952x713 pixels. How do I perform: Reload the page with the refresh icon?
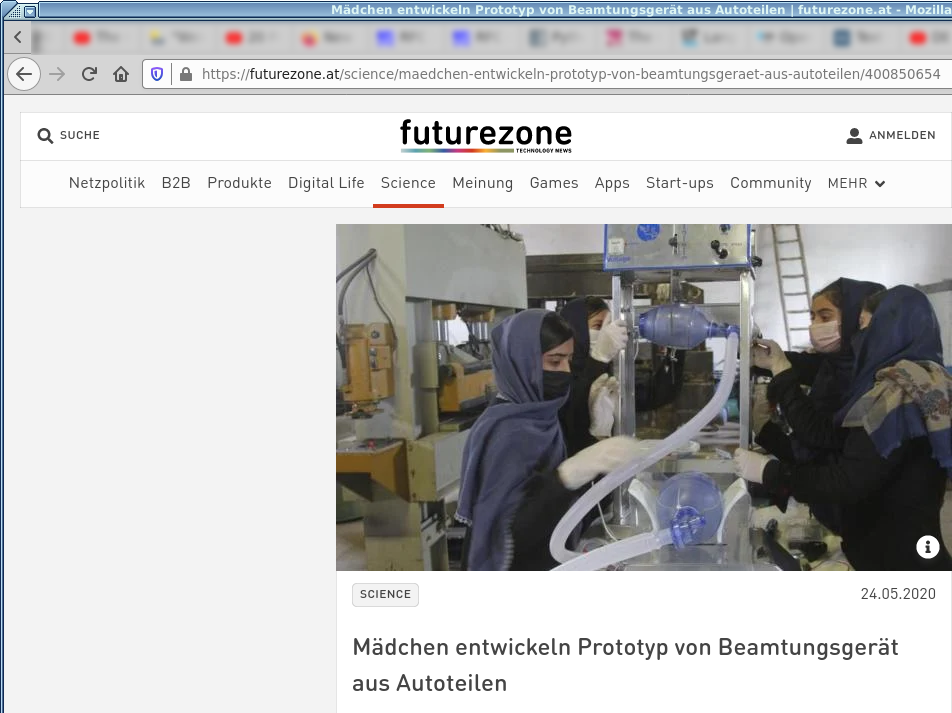(x=89, y=74)
